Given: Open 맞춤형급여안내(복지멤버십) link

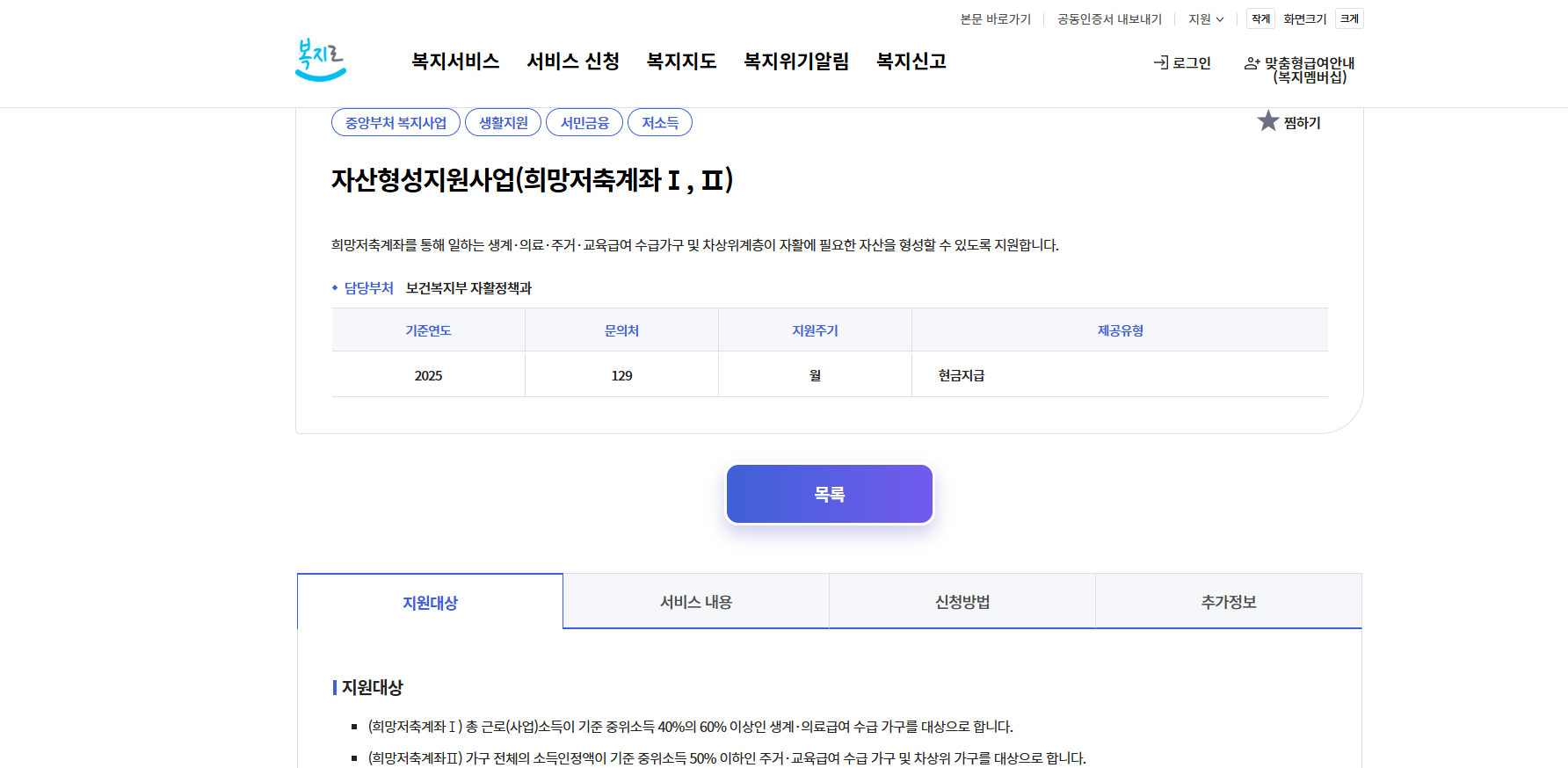Looking at the screenshot, I should [1300, 69].
